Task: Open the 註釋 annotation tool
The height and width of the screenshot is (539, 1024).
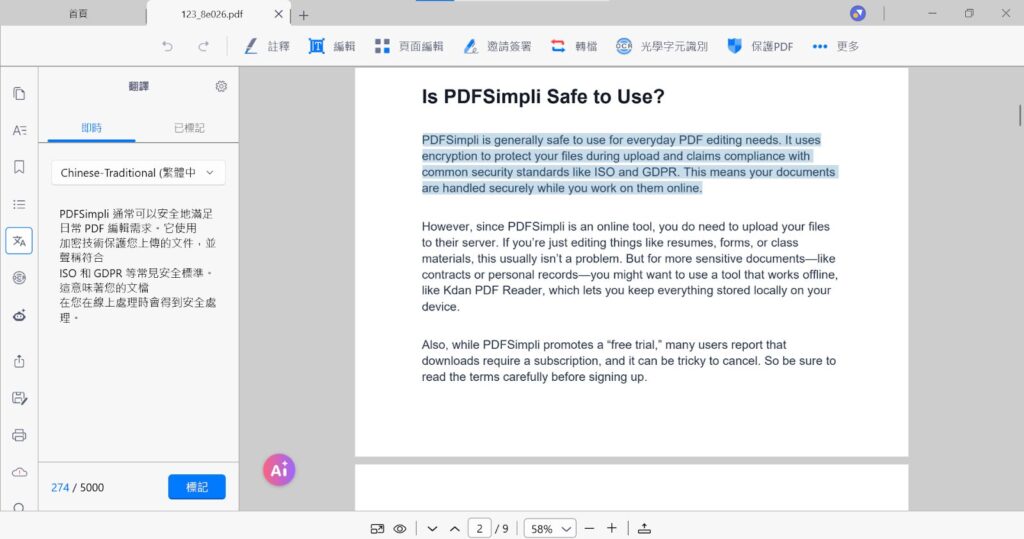Action: (266, 46)
